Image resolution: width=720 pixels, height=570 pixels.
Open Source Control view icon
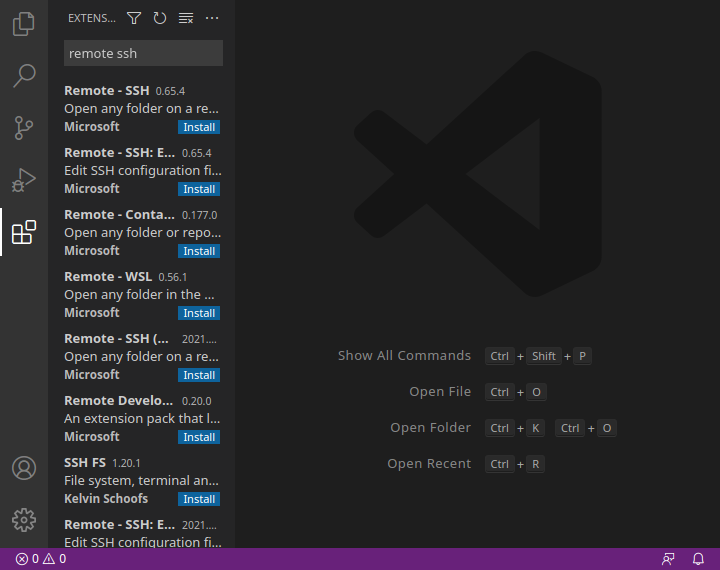click(x=24, y=128)
